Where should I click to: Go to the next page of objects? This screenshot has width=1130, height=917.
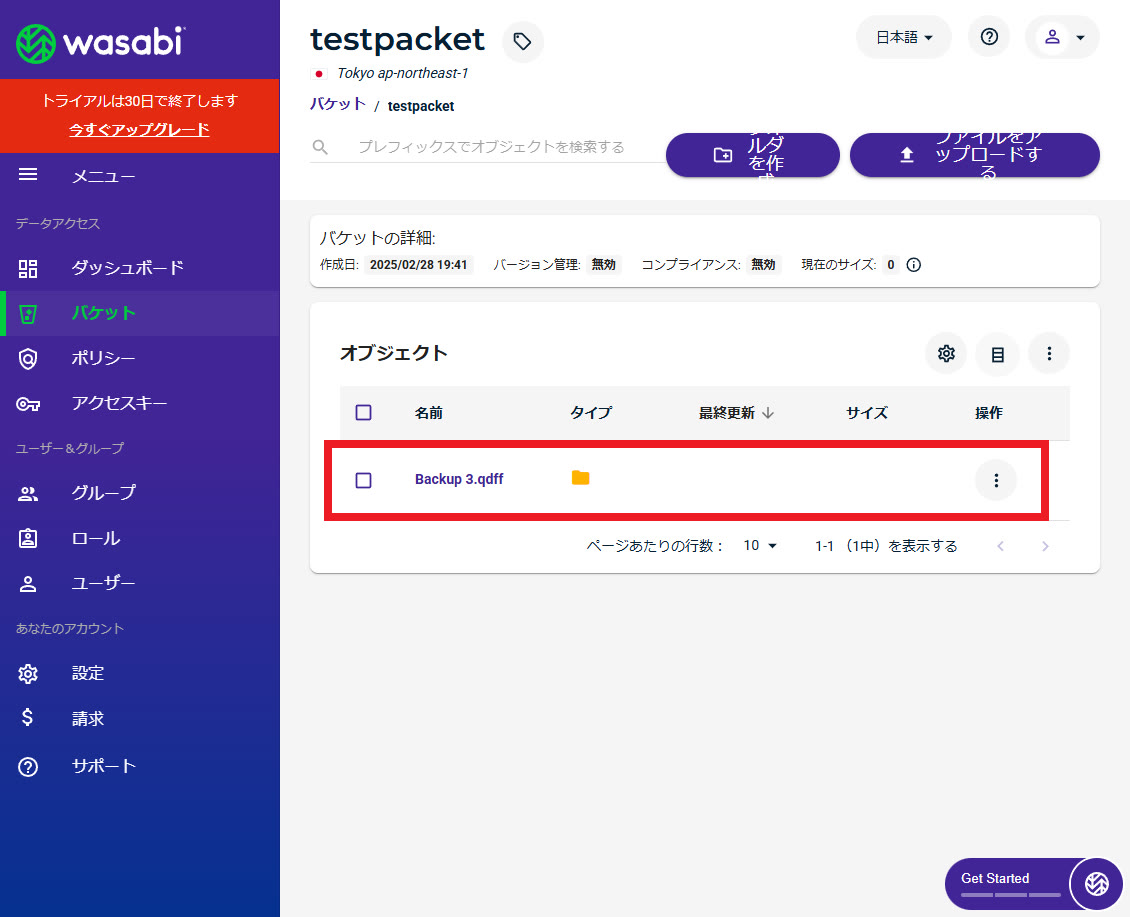click(1045, 546)
